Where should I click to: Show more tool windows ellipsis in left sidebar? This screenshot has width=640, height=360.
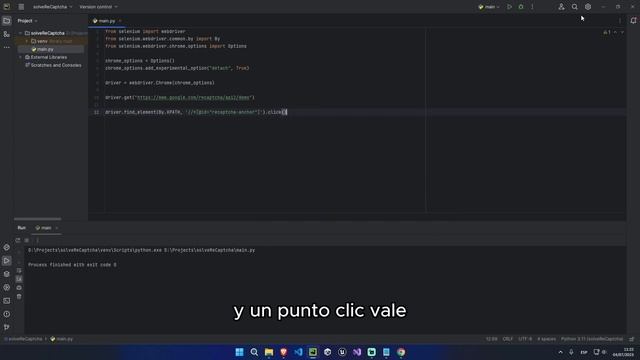pyautogui.click(x=7, y=47)
